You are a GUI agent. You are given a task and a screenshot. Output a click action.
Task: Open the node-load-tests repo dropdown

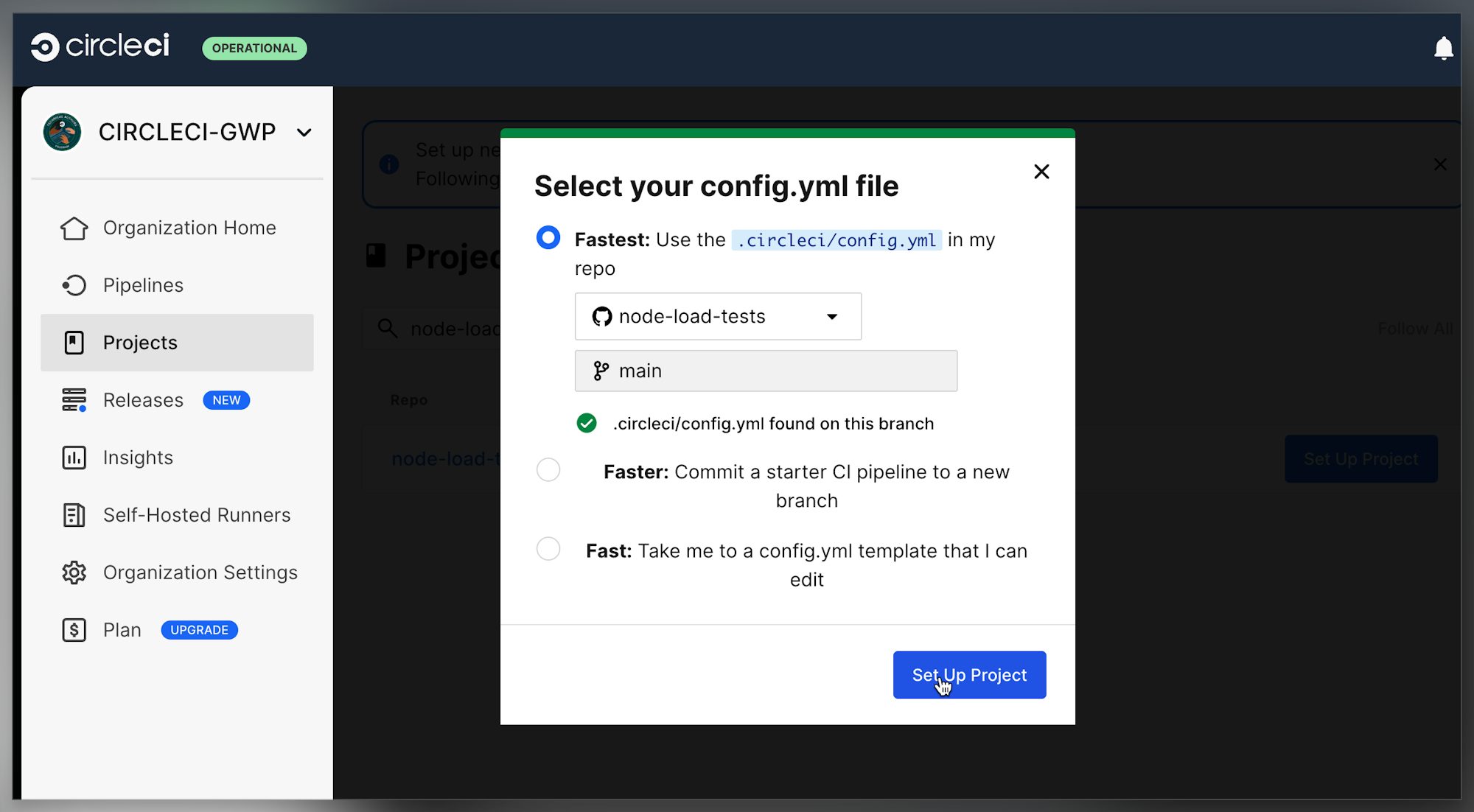point(717,317)
